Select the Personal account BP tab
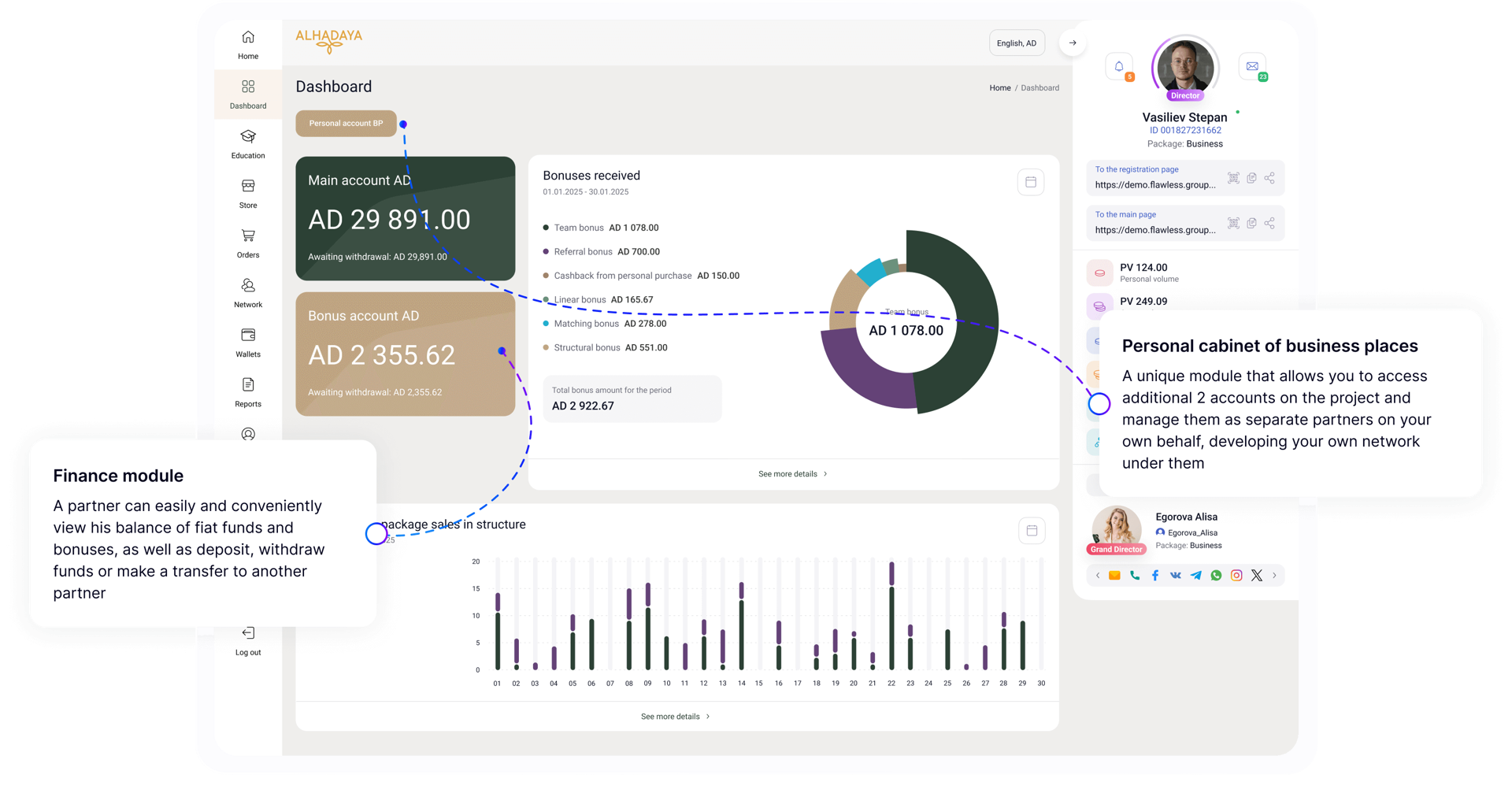1512x786 pixels. point(346,123)
